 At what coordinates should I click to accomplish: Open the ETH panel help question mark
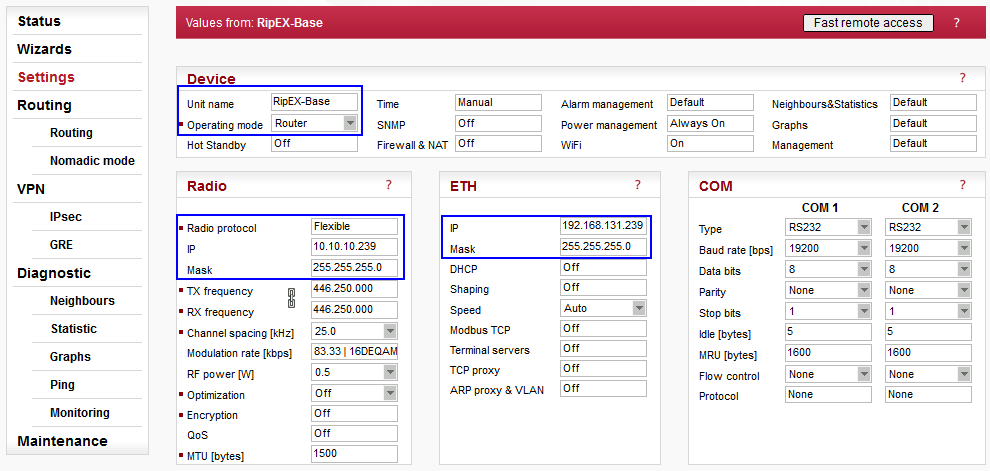637,185
